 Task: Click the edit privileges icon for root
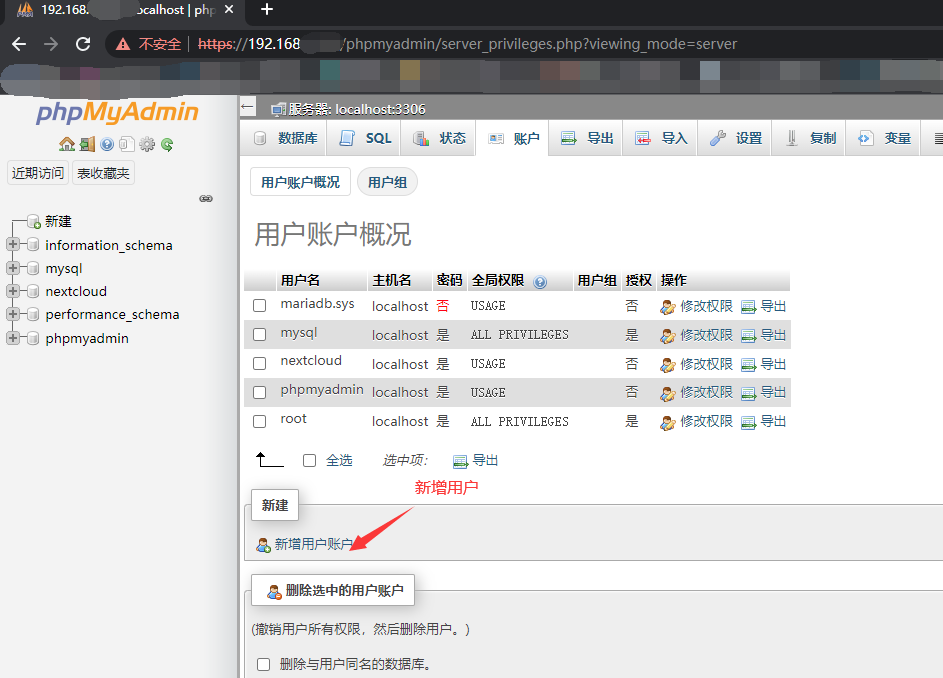[668, 423]
